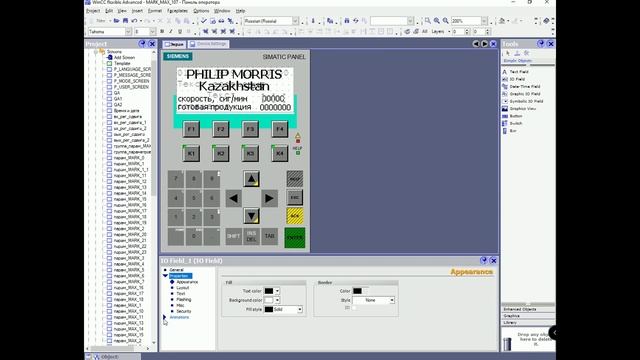Pin the IO Field properties panel

(x=484, y=260)
